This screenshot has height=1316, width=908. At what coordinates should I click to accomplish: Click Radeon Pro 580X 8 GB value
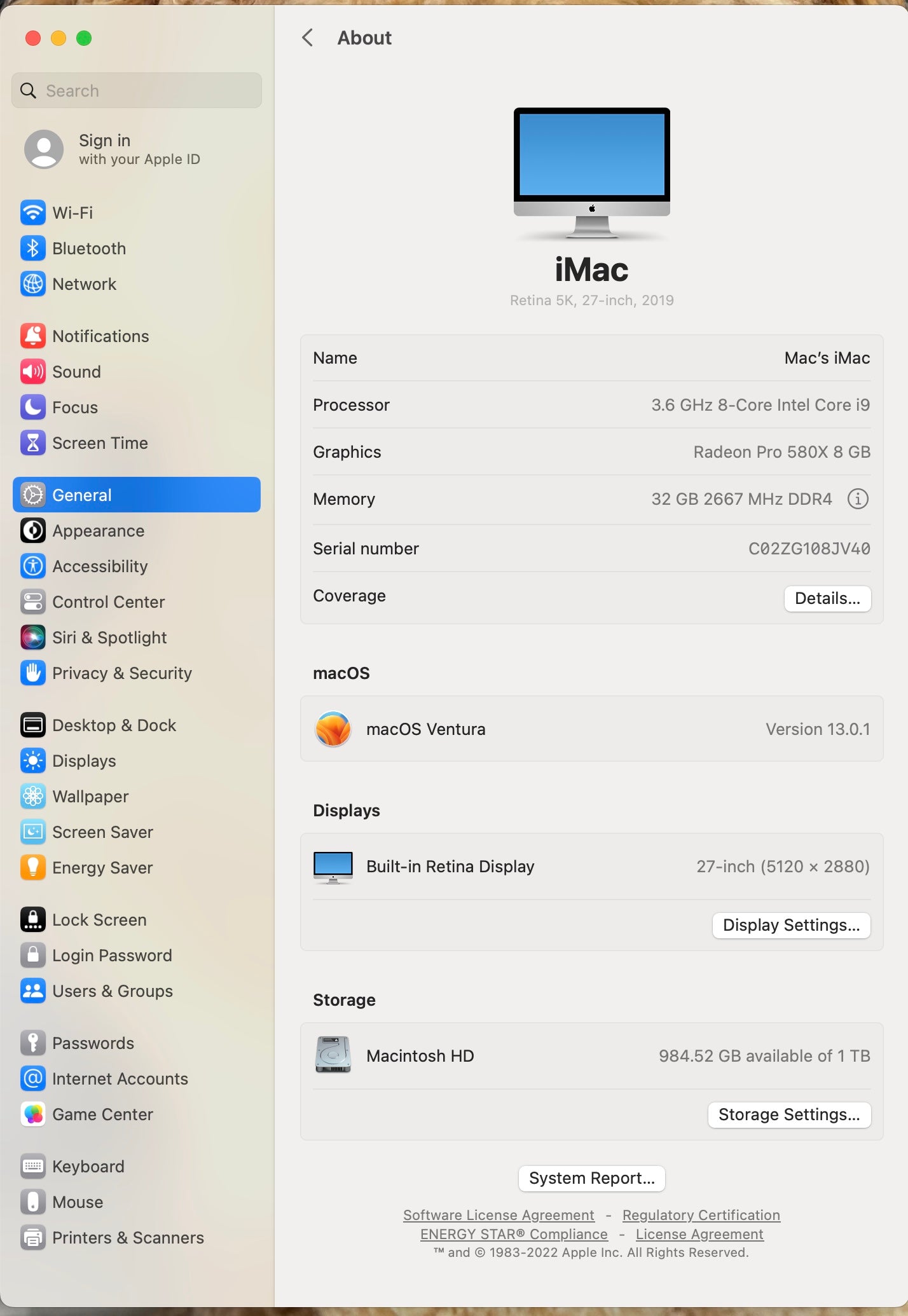[782, 452]
